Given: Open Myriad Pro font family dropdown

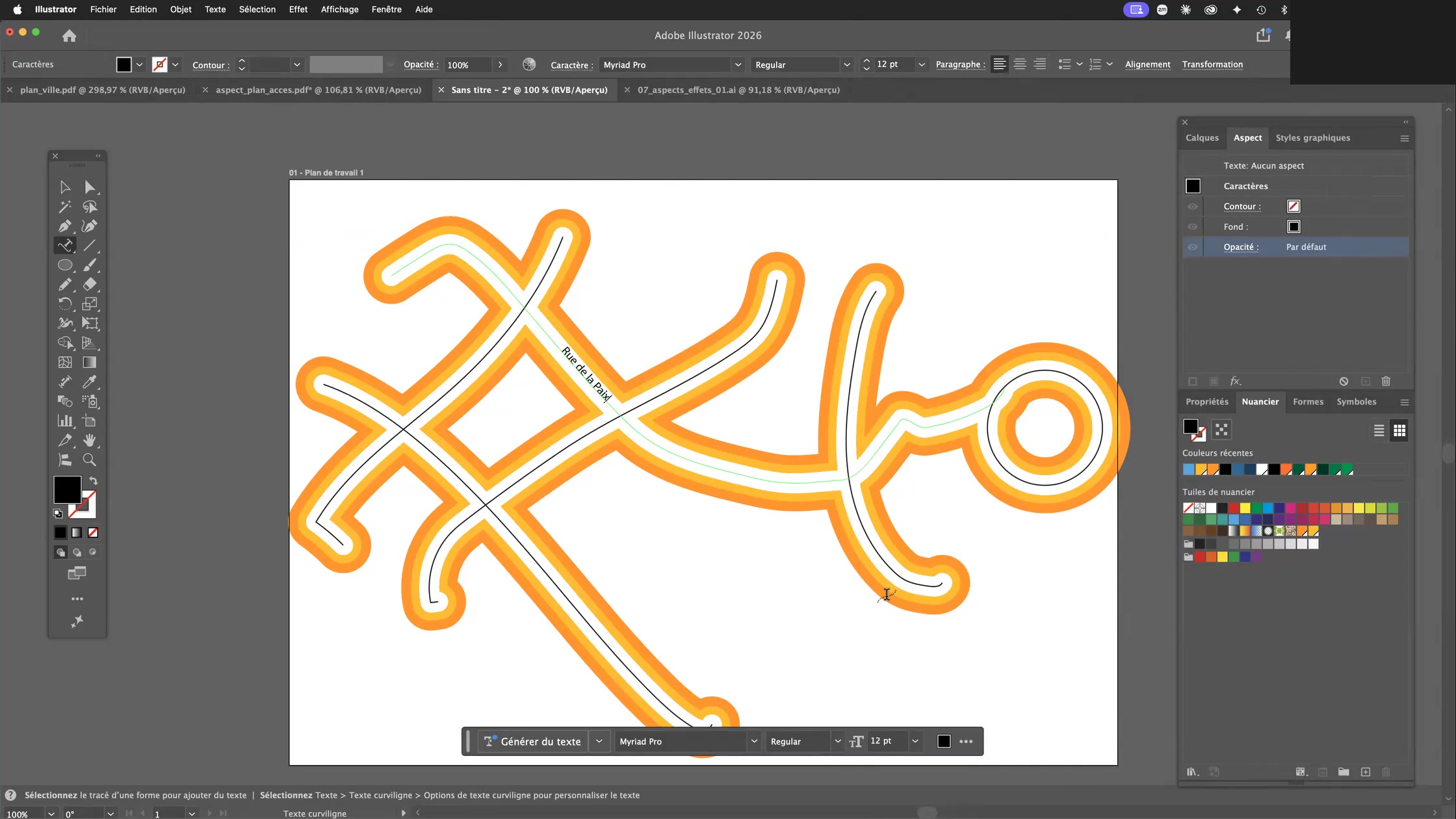Looking at the screenshot, I should coord(738,65).
